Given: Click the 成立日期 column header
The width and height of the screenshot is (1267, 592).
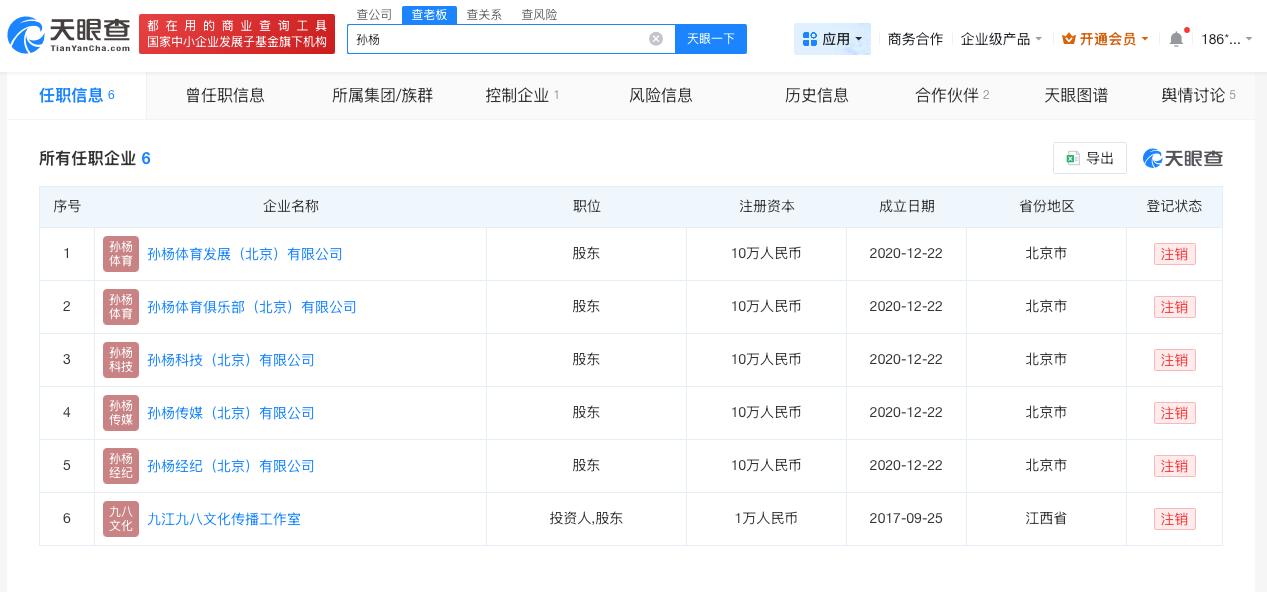Looking at the screenshot, I should tap(907, 206).
